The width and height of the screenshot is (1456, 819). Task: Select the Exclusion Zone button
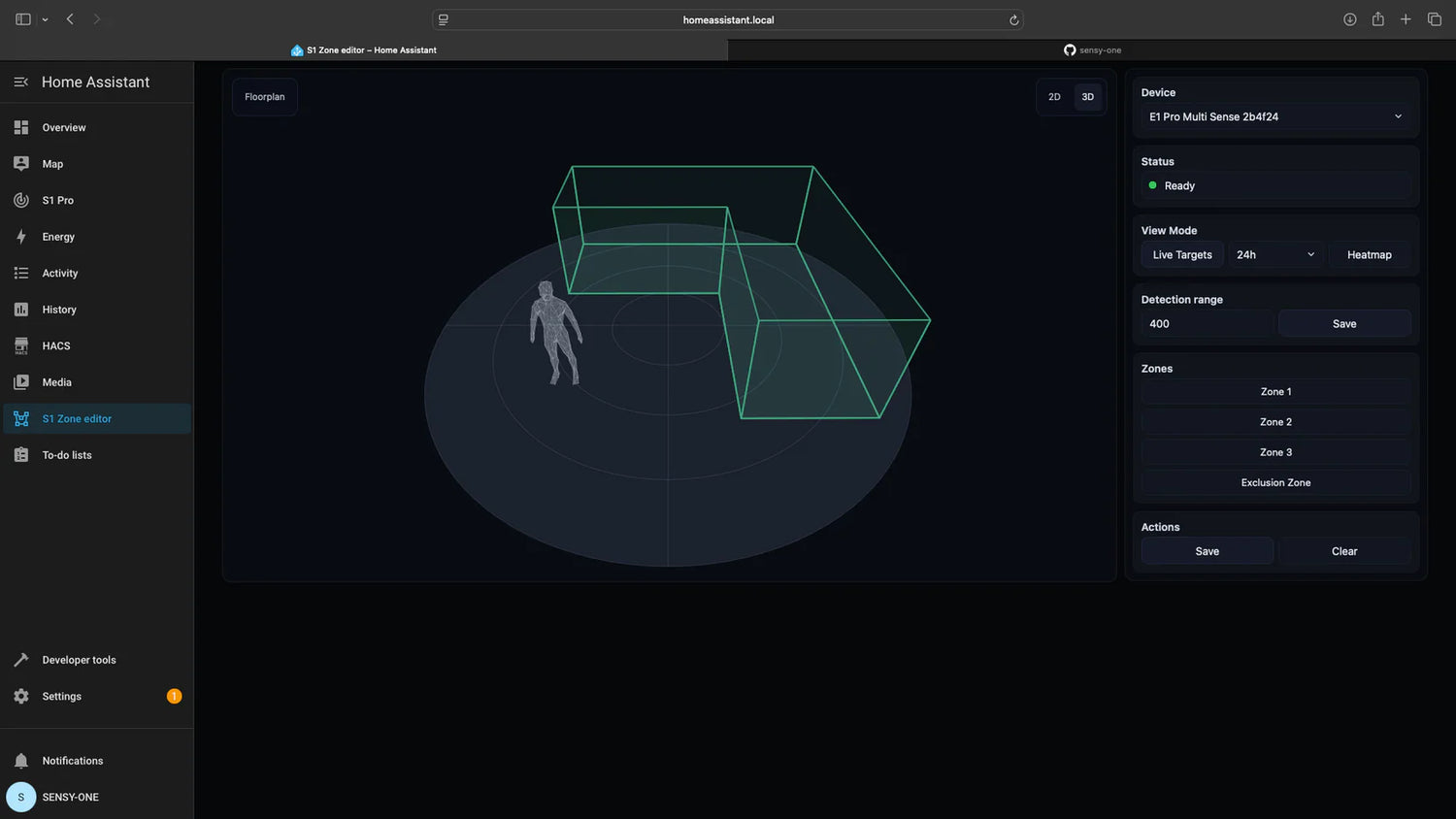[x=1274, y=483]
